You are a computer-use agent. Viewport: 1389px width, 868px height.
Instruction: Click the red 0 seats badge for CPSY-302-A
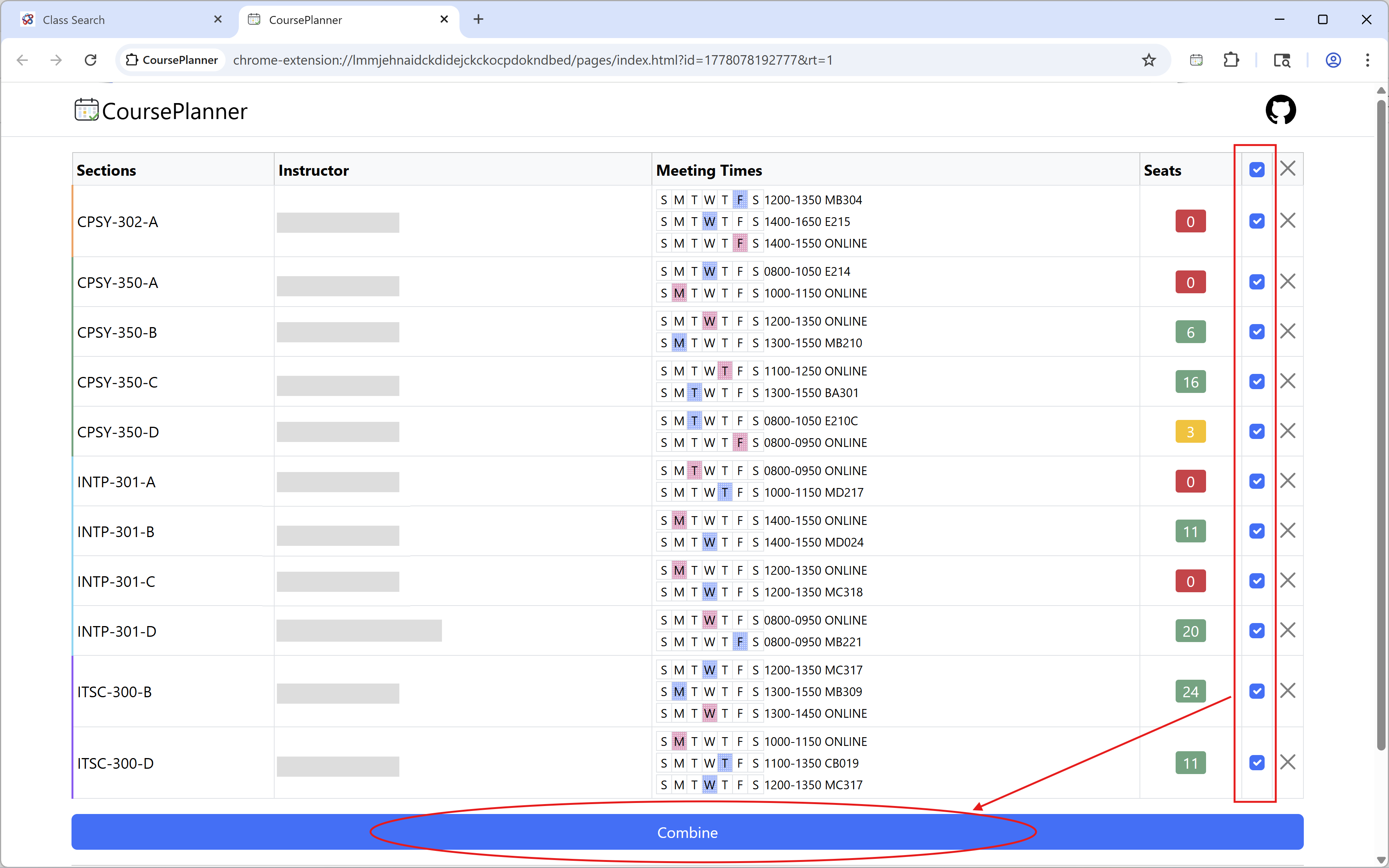[x=1190, y=222]
